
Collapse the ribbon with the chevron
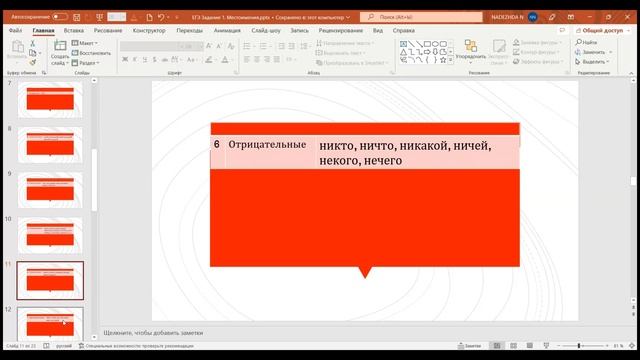pos(631,73)
